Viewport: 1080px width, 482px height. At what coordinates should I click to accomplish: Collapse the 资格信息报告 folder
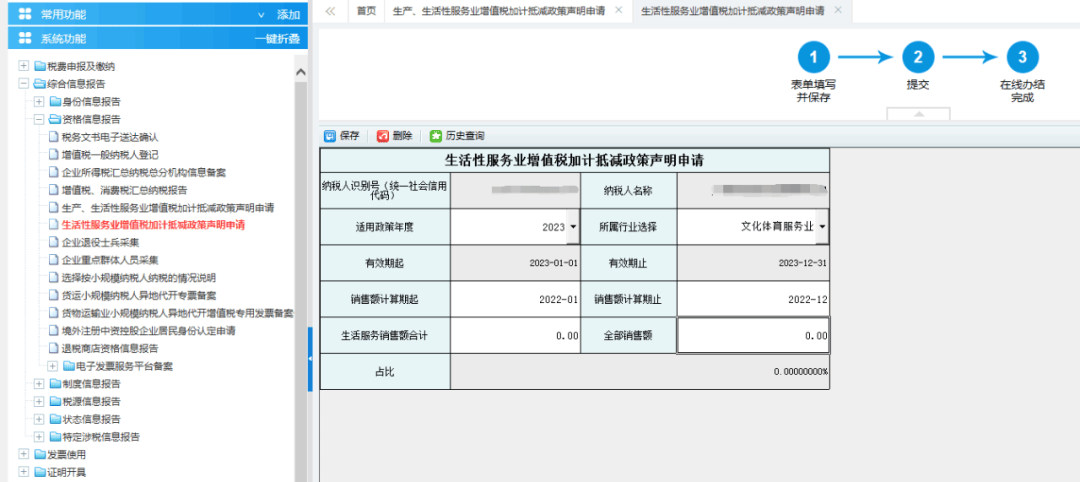pos(39,119)
